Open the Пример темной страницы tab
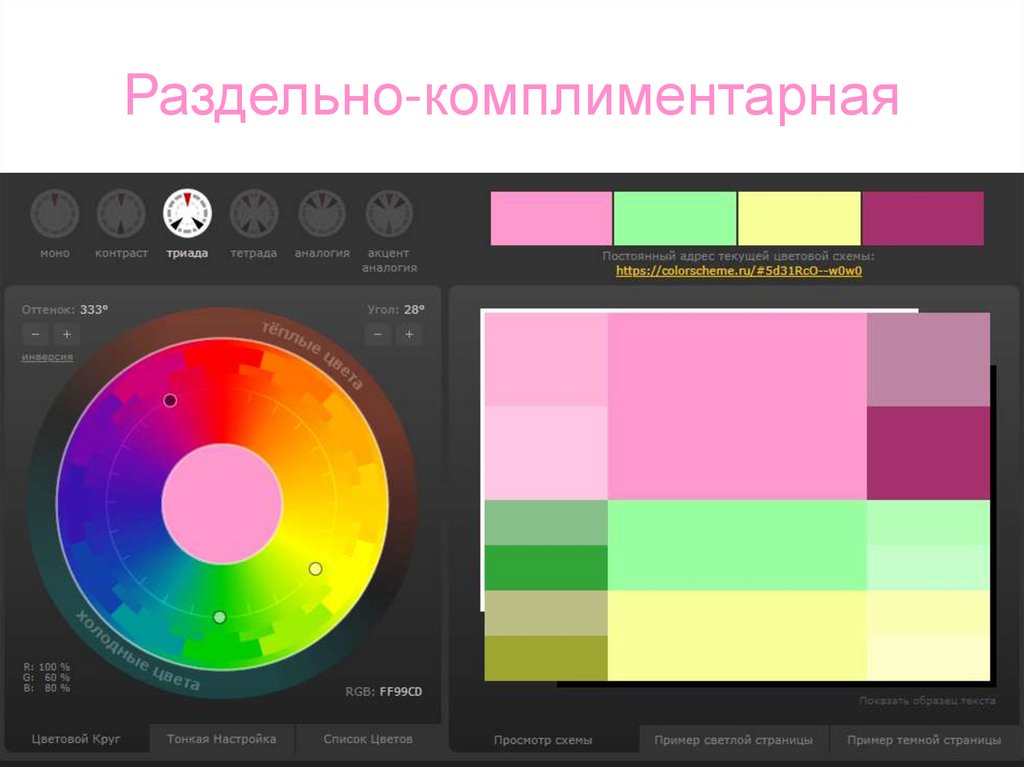Viewport: 1024px width, 767px height. point(924,740)
